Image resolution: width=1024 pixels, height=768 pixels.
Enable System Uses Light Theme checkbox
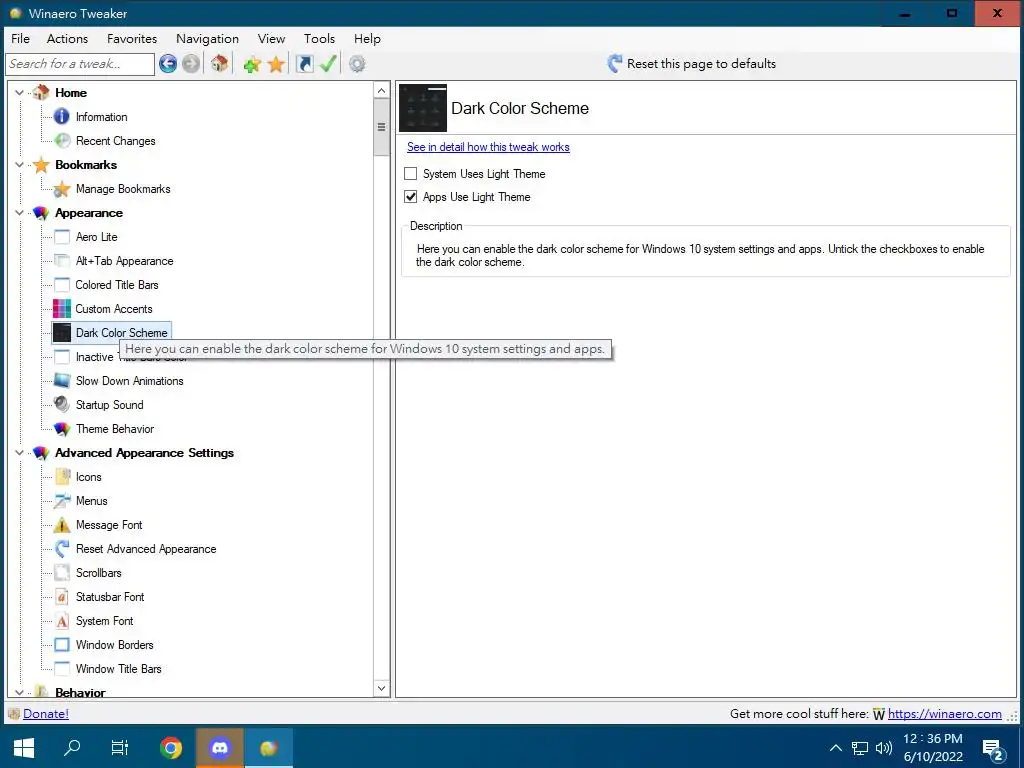410,174
